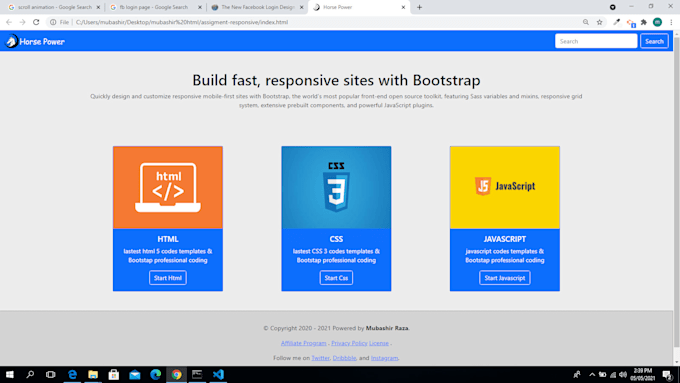Screen dimensions: 680x383
Task: Open the color picker eyedropper extension
Action: coord(616,22)
